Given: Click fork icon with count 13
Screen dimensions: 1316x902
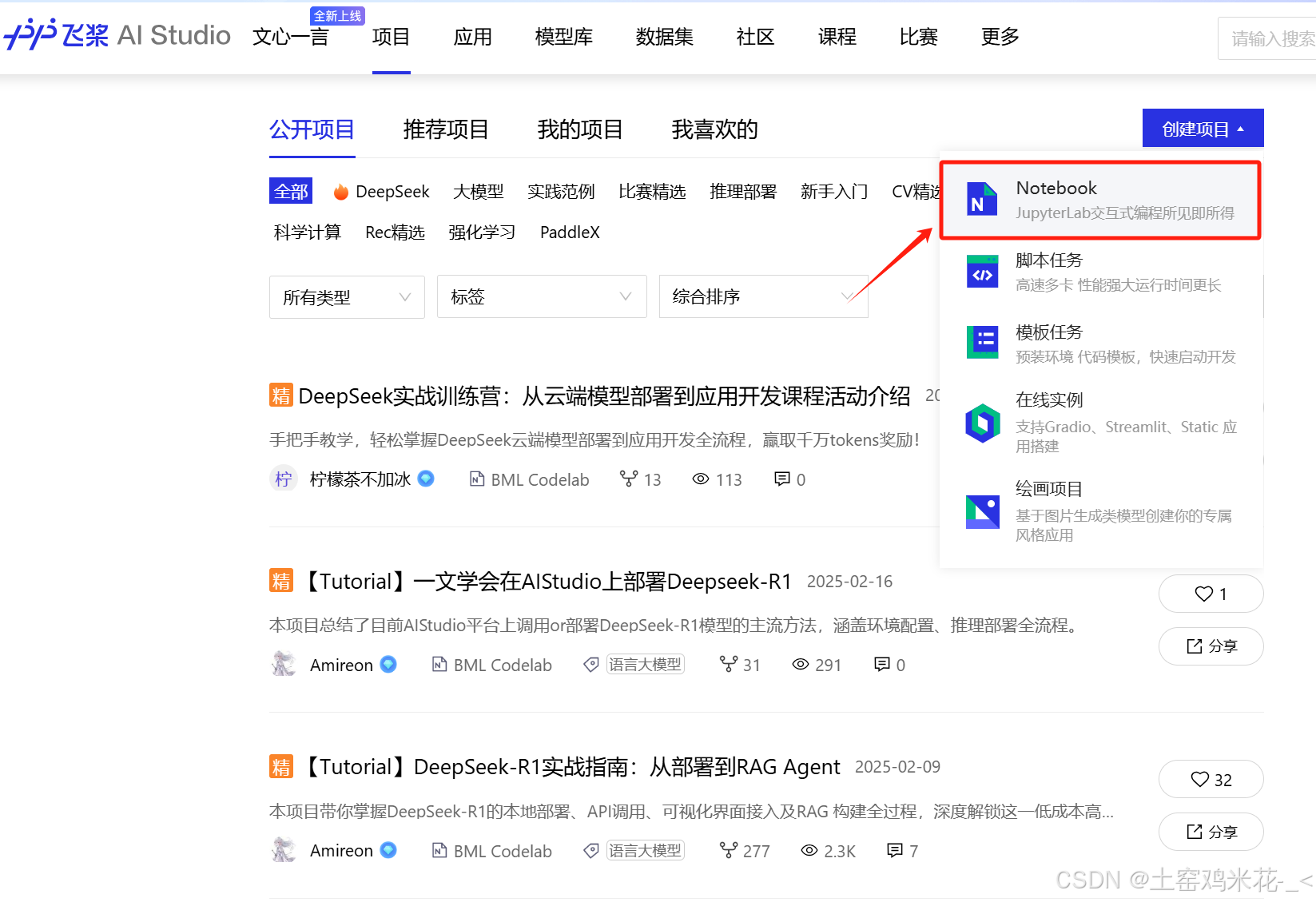Looking at the screenshot, I should click(629, 479).
